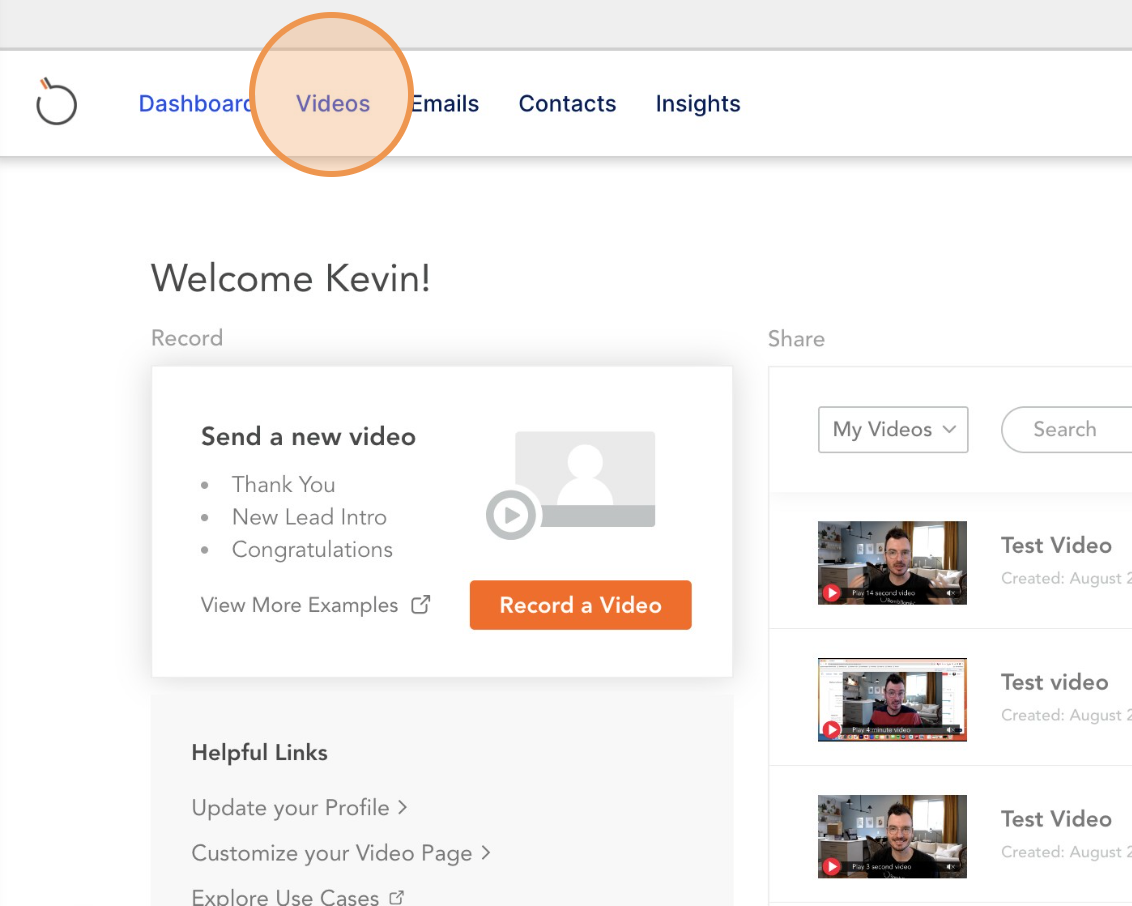This screenshot has height=906, width=1132.
Task: Click chevron after Customize your Video Page
Action: 485,852
